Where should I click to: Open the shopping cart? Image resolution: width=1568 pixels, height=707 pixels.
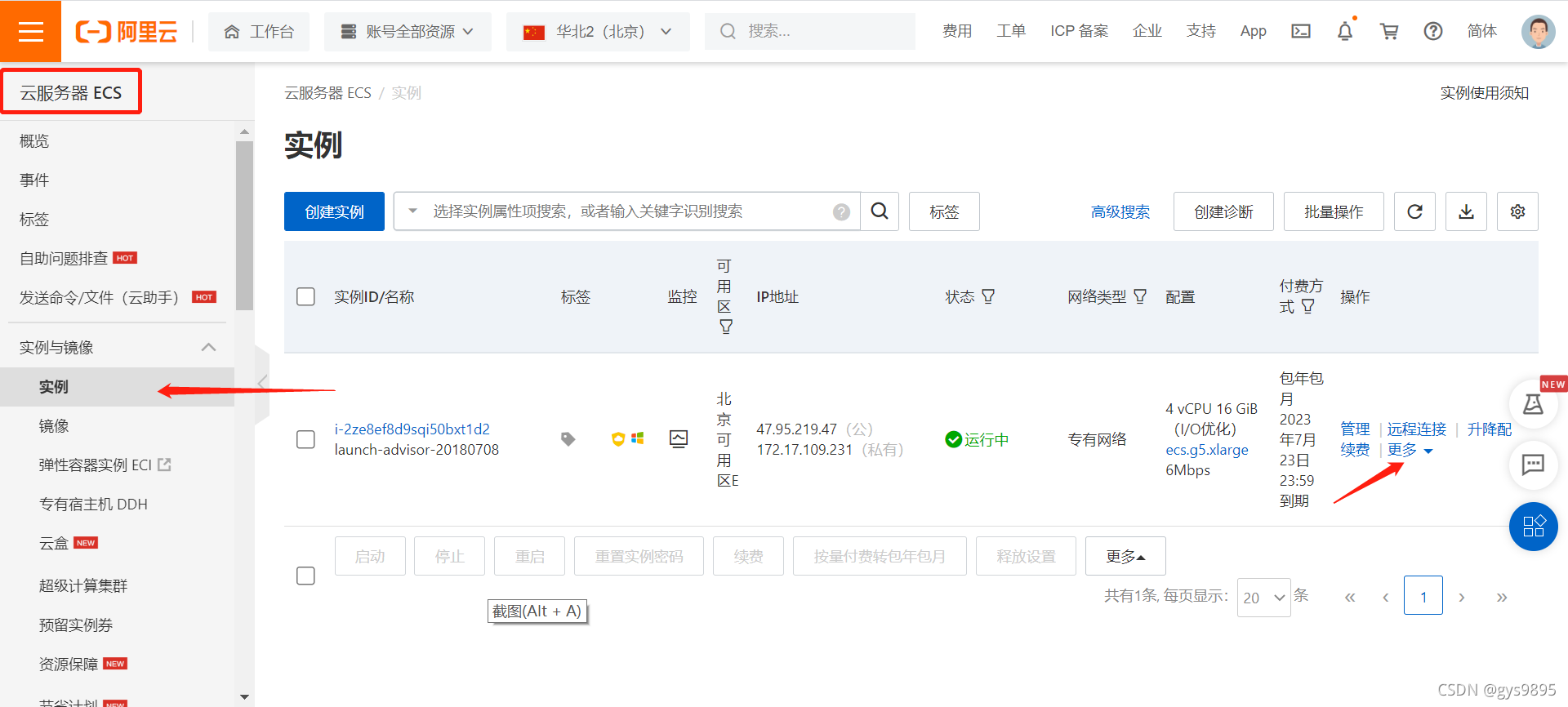[1389, 31]
